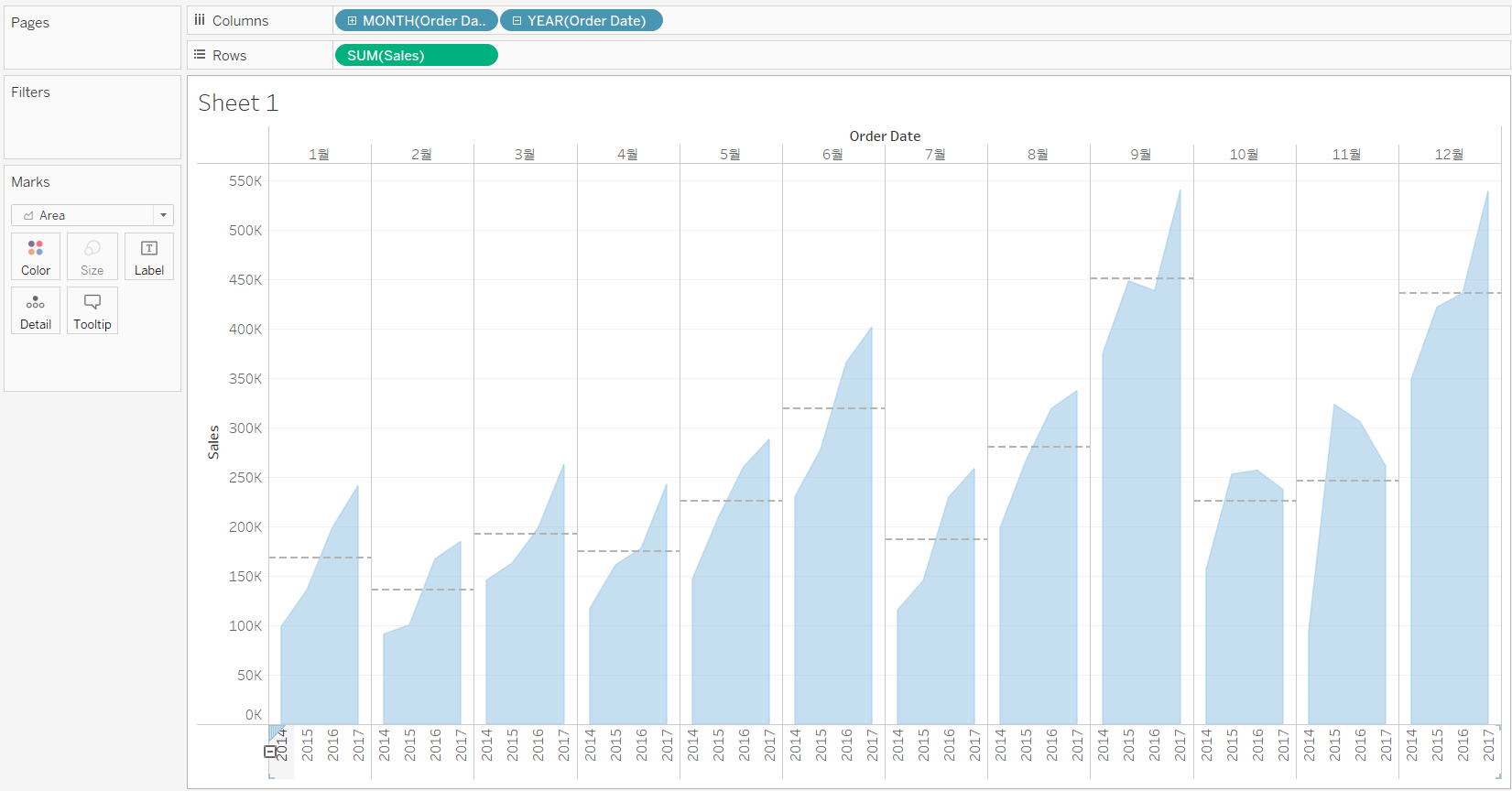This screenshot has width=1512, height=791.
Task: Click the Columns shelf label
Action: pyautogui.click(x=240, y=20)
